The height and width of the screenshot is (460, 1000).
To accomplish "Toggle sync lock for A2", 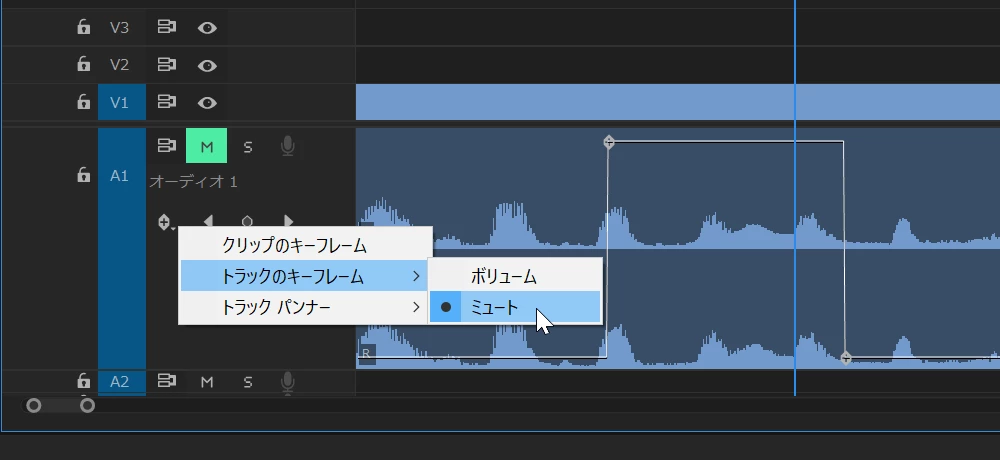I will click(166, 381).
